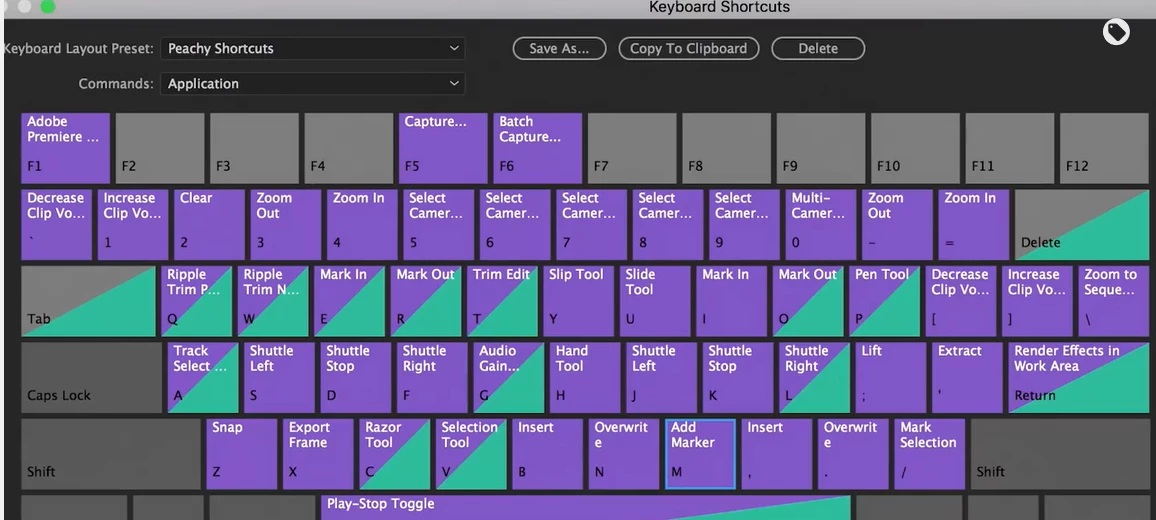This screenshot has height=520, width=1156.
Task: Select the I key Mark In
Action: (732, 302)
